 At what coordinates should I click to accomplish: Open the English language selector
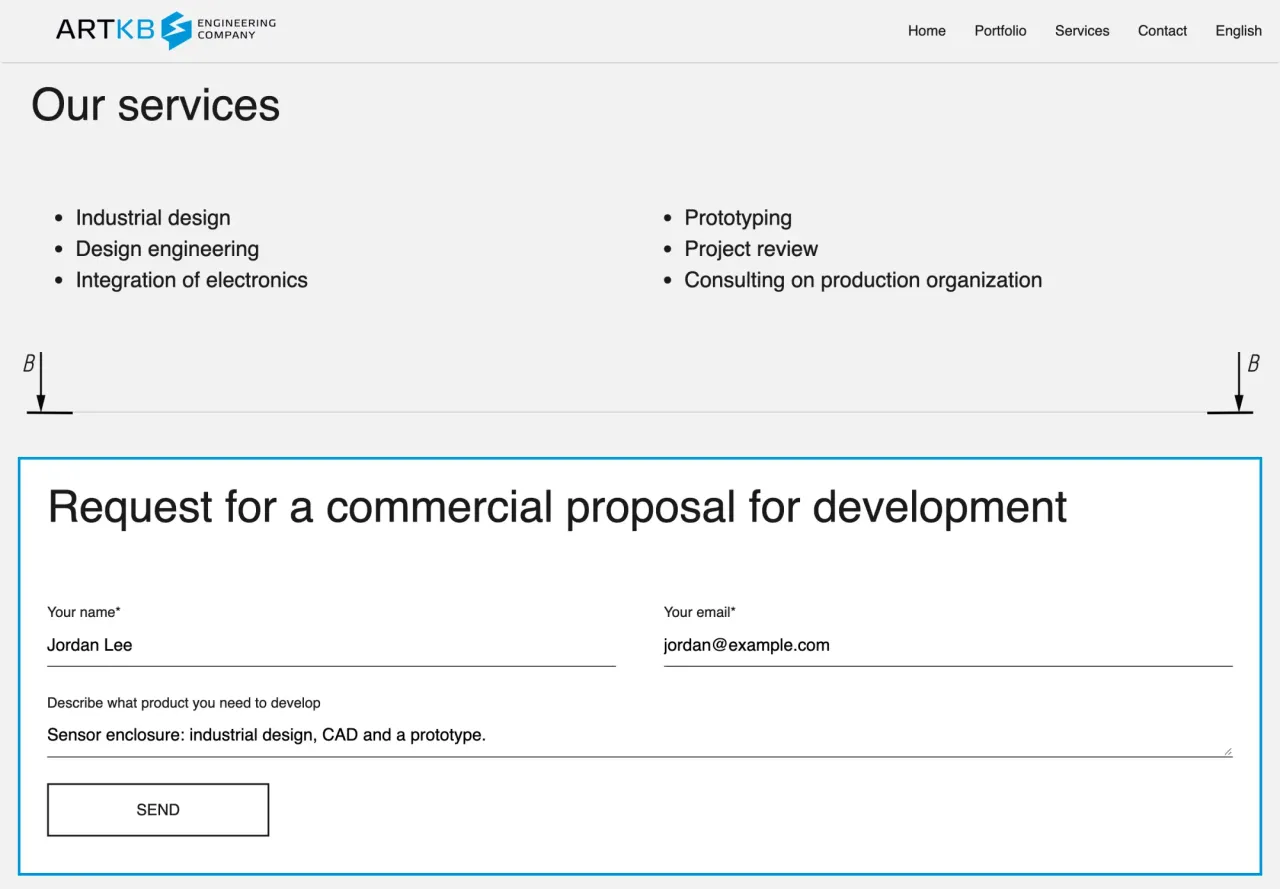(x=1238, y=31)
